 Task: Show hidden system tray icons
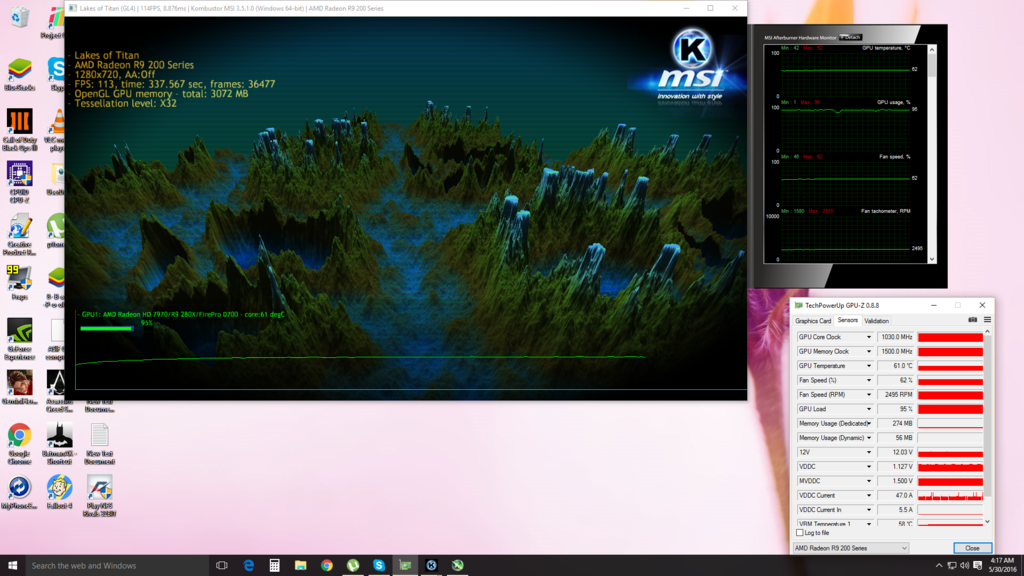point(939,566)
